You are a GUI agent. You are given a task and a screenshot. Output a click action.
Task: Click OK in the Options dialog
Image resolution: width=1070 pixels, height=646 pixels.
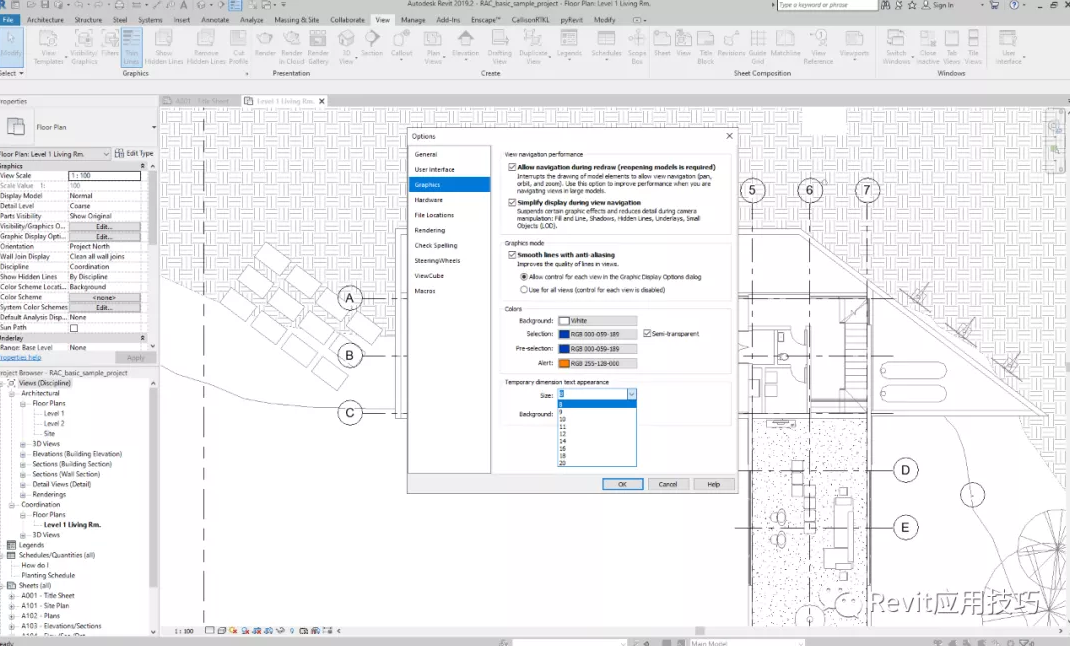(622, 484)
